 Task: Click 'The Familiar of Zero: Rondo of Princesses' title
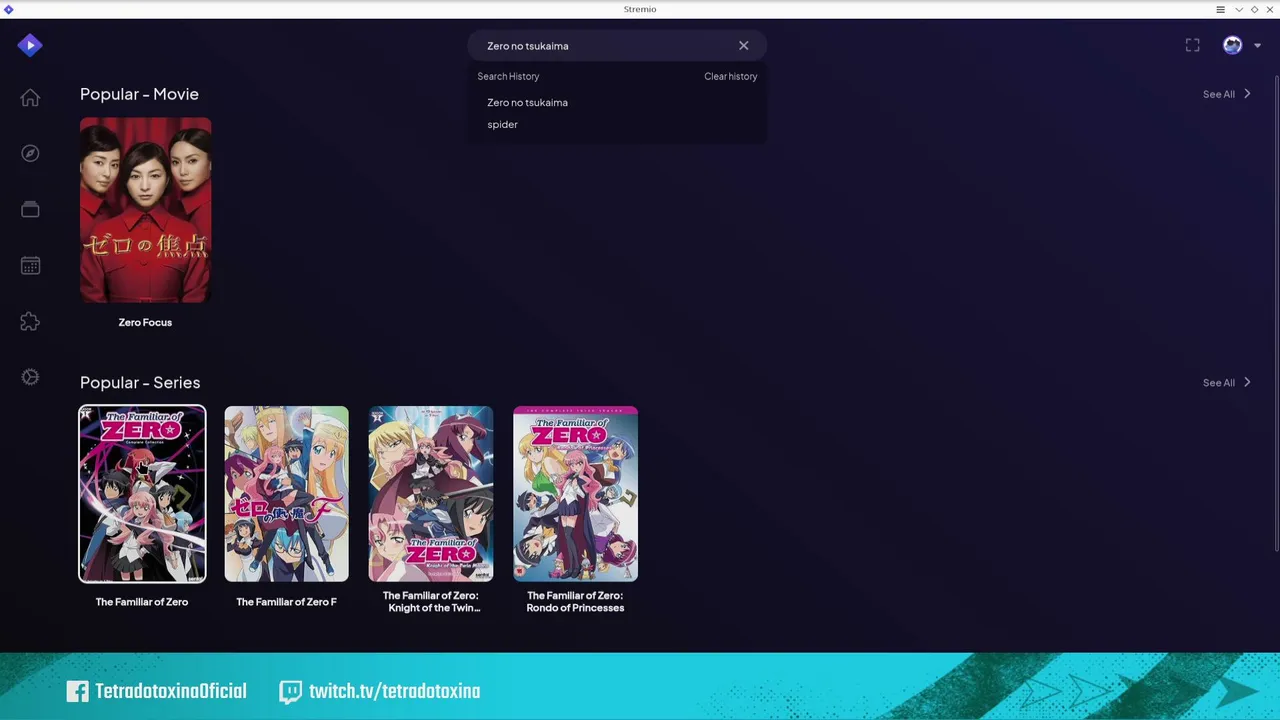[x=575, y=601]
